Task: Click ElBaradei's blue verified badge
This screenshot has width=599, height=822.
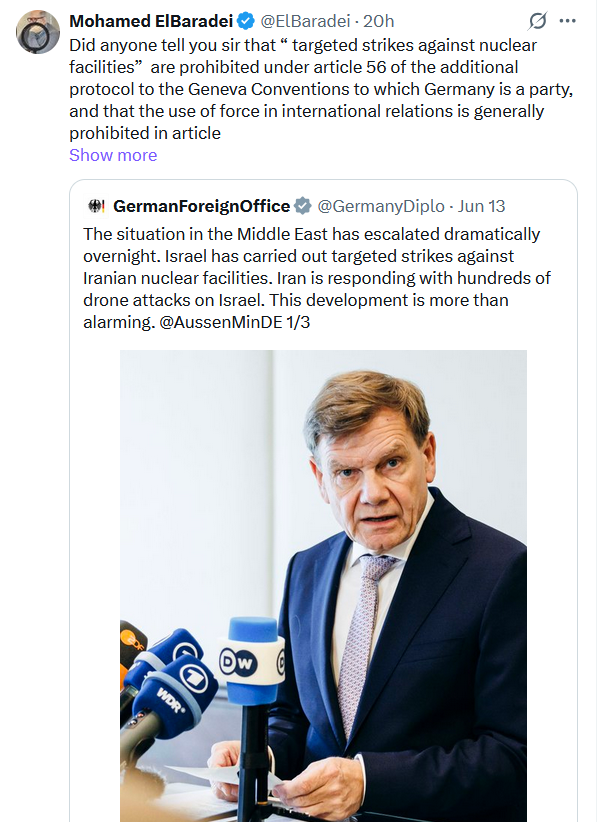Action: coord(246,21)
